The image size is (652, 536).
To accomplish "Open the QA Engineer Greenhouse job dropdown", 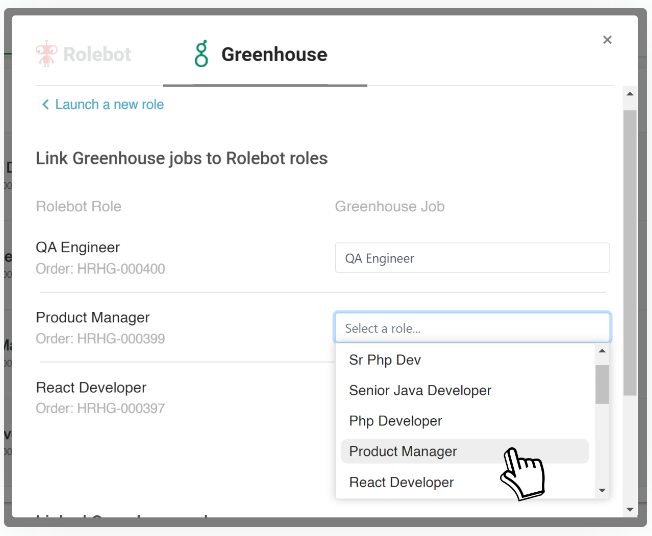I will 472,258.
